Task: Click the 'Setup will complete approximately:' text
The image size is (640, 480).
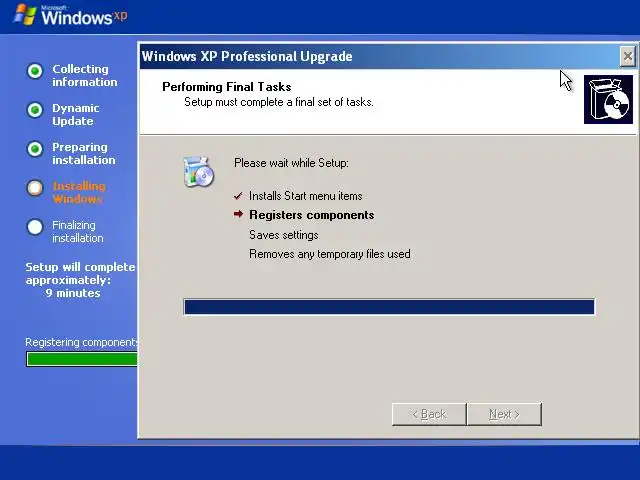Action: click(x=80, y=273)
